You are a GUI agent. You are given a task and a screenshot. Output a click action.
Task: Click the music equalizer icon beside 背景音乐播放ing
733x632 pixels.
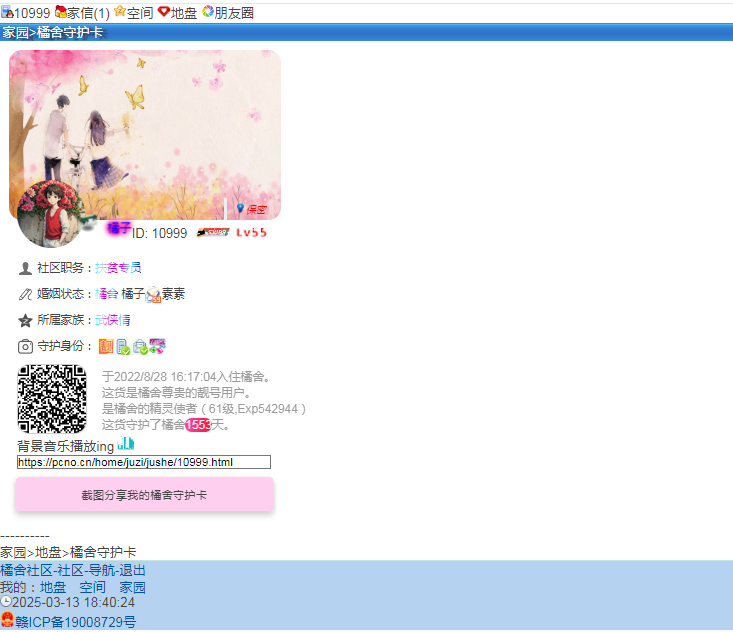(126, 443)
